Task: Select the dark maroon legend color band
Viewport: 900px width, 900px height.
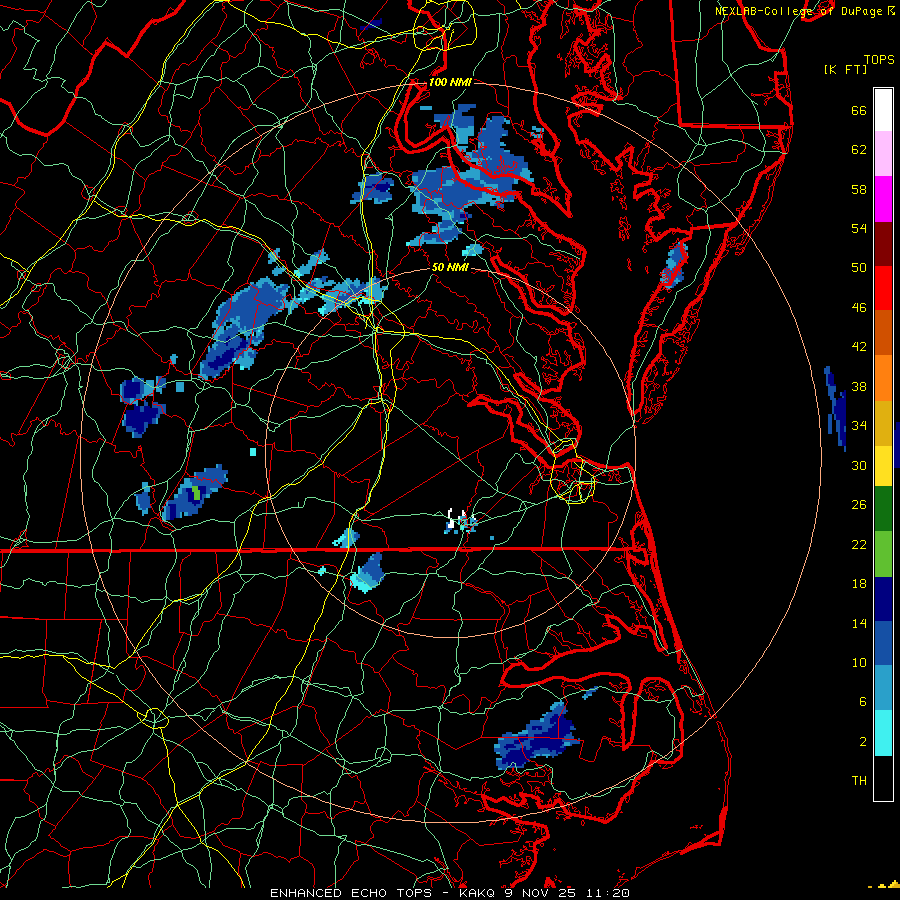Action: [883, 244]
